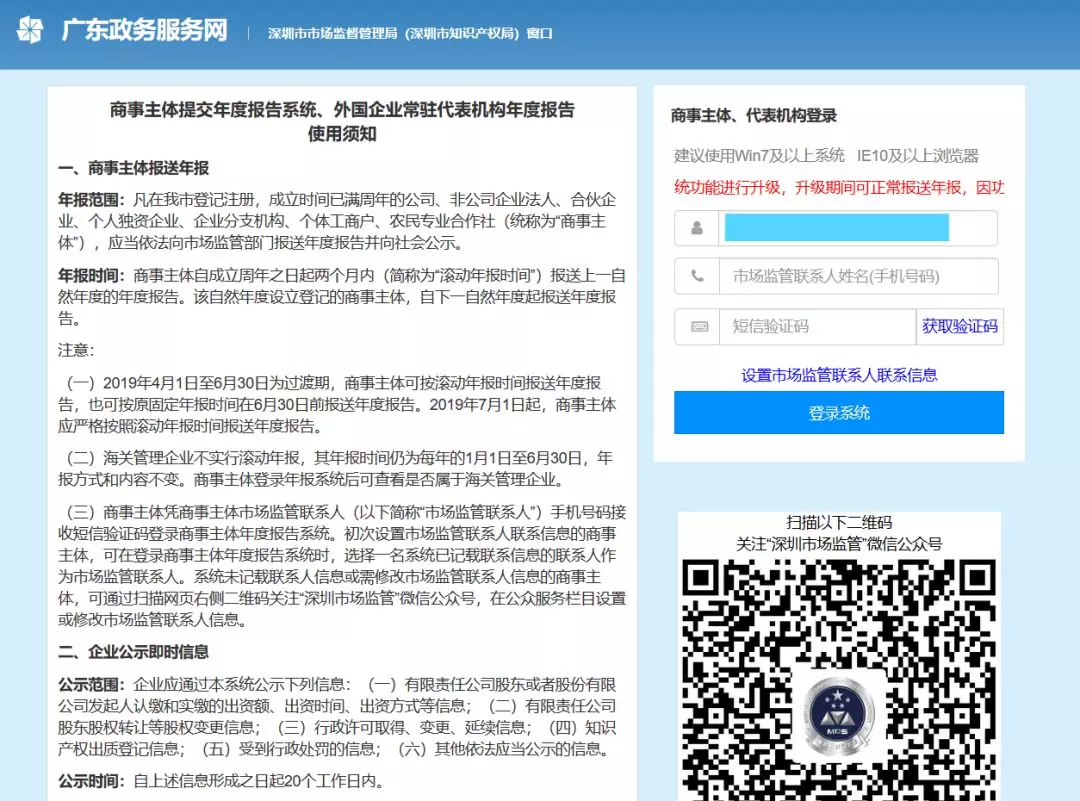Click the 深圳市场监管 WeChat QR code image
The width and height of the screenshot is (1080, 801).
point(839,680)
